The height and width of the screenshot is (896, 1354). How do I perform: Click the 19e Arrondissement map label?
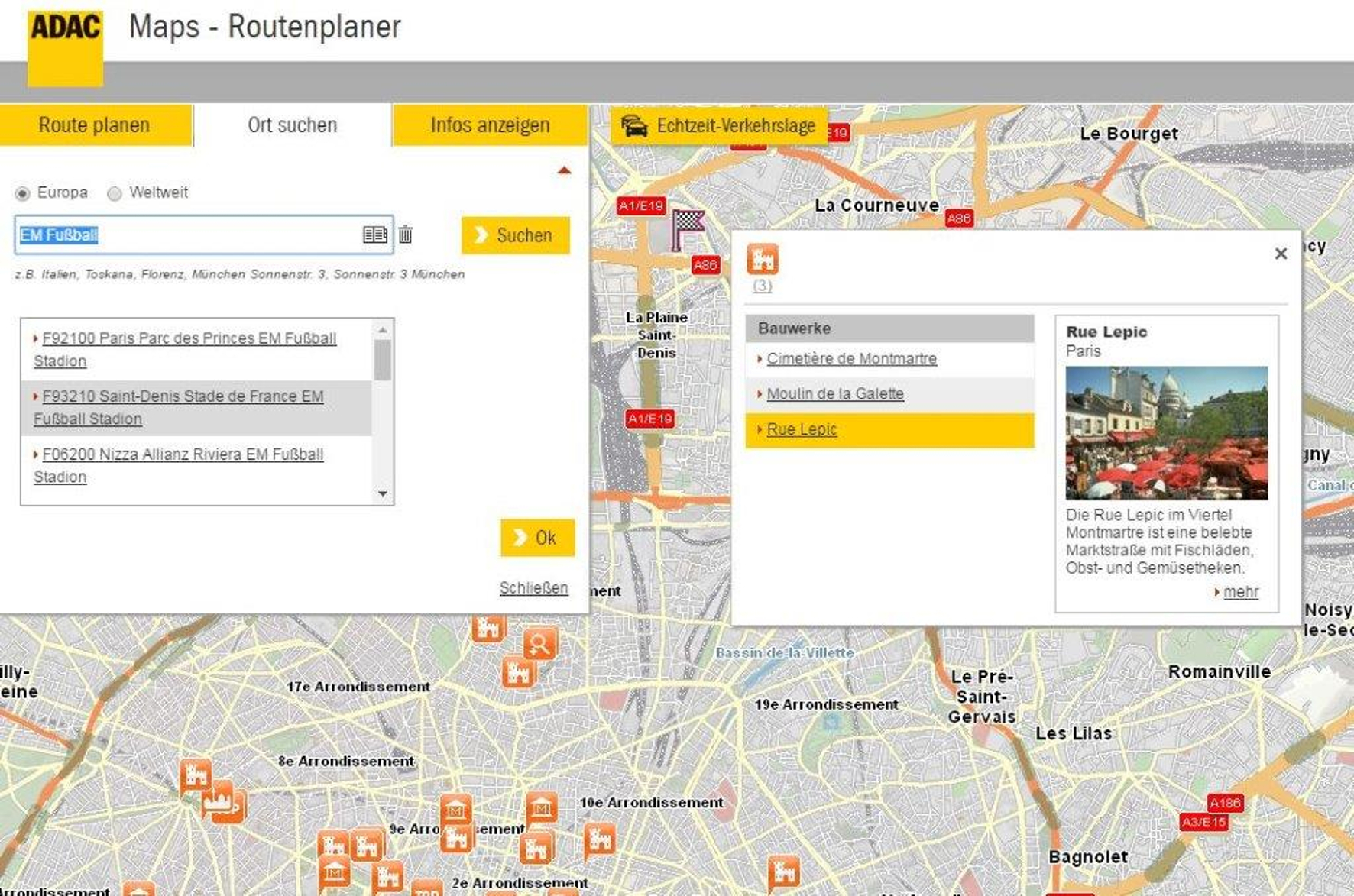click(x=826, y=704)
